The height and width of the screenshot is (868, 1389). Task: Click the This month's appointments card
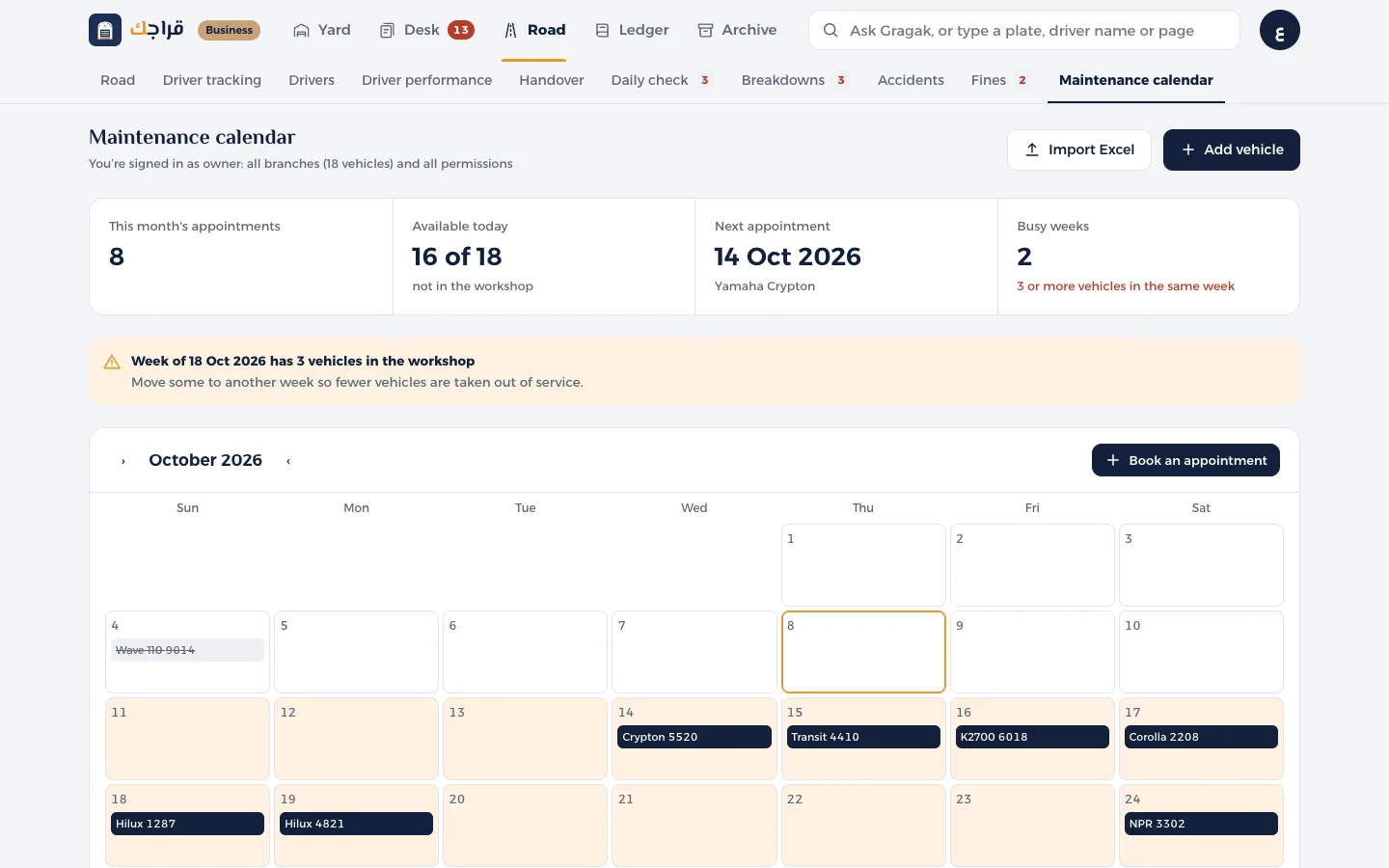tap(241, 257)
